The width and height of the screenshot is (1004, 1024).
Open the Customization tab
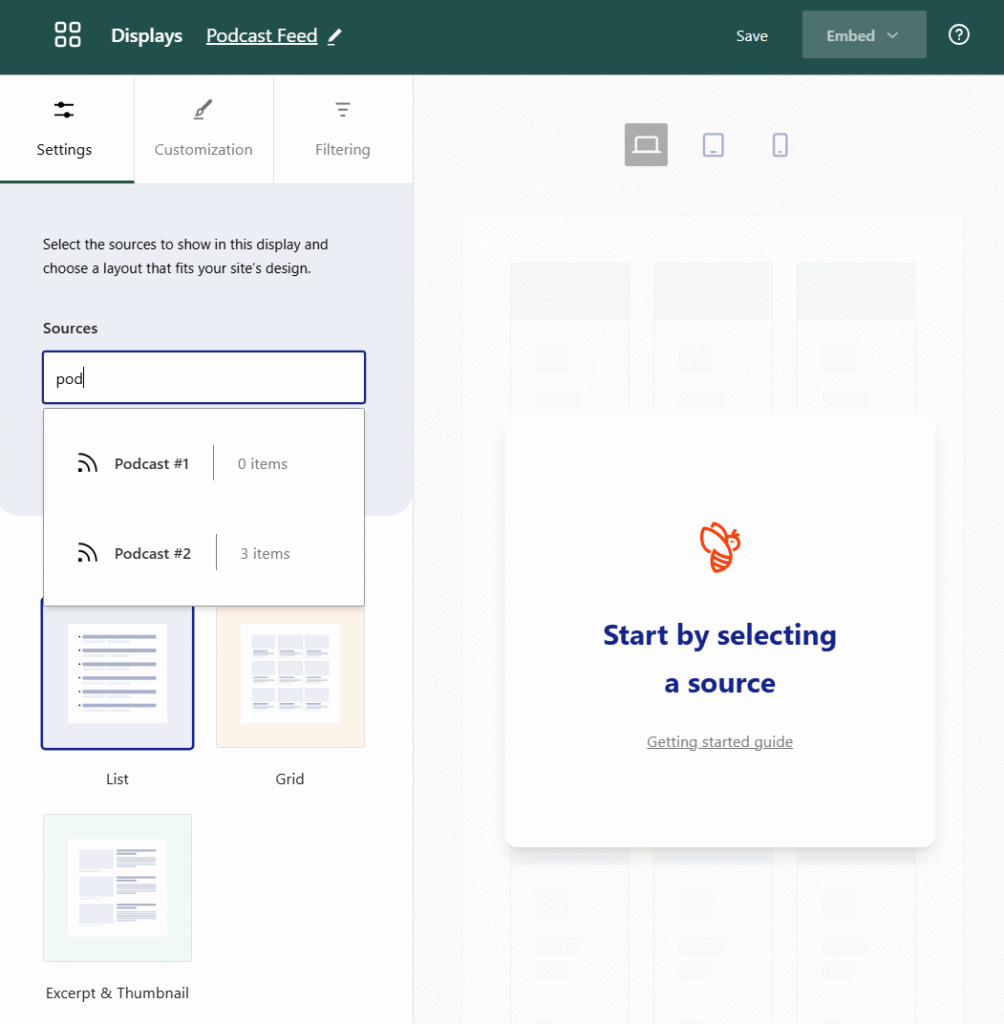click(203, 129)
